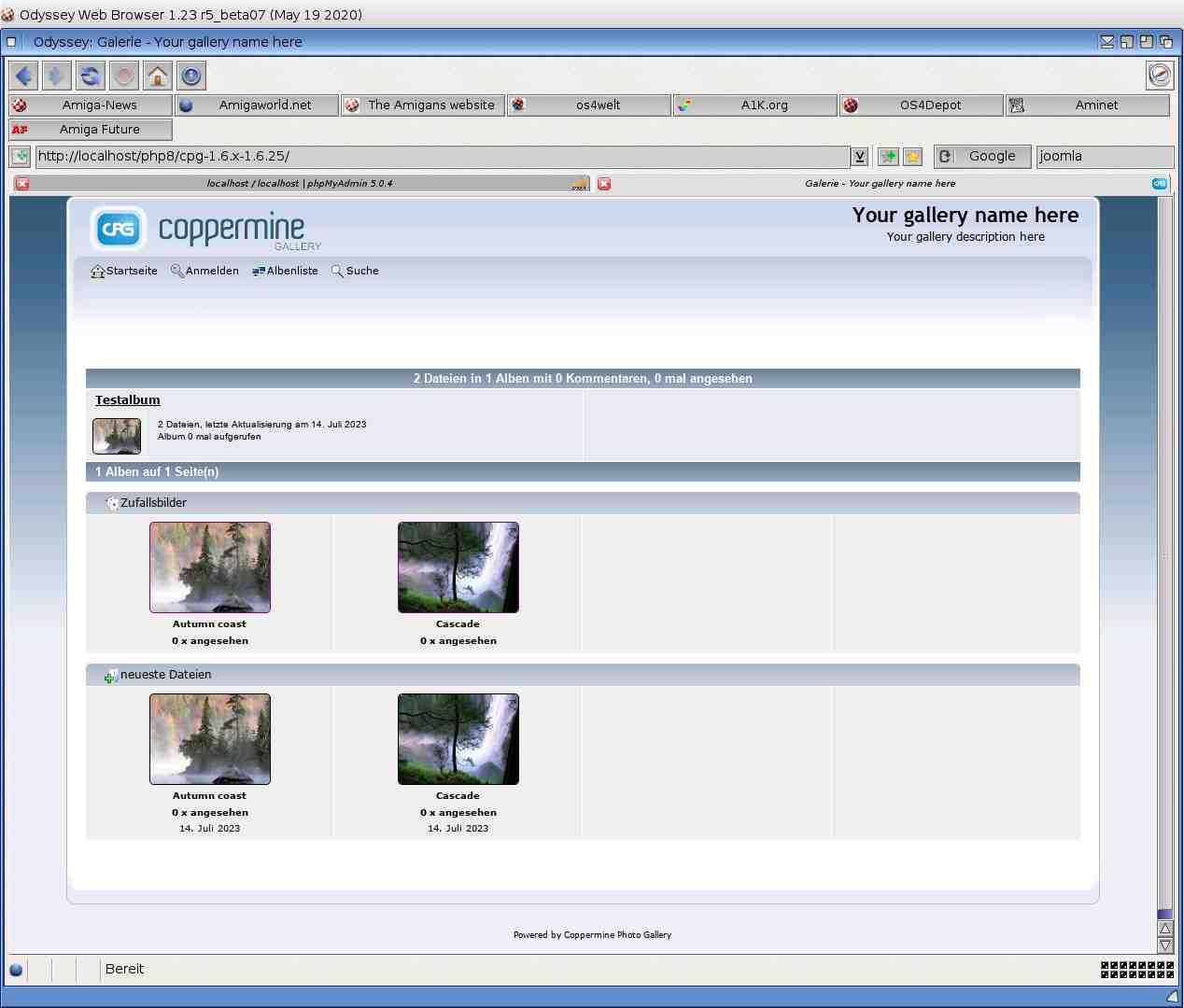The width and height of the screenshot is (1184, 1008).
Task: Click the vertical scrollbar down arrow
Action: point(1164,945)
